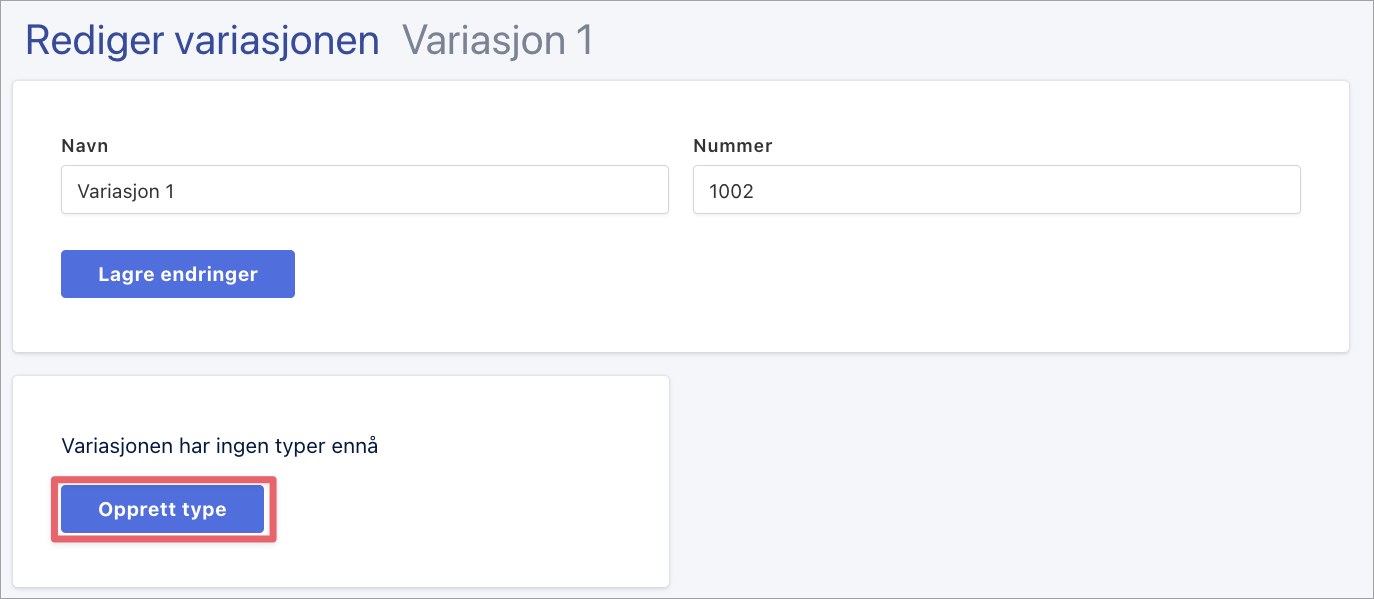The image size is (1374, 599).
Task: Place cursor on "Variasjon 1" text inside Navn field
Action: point(126,191)
